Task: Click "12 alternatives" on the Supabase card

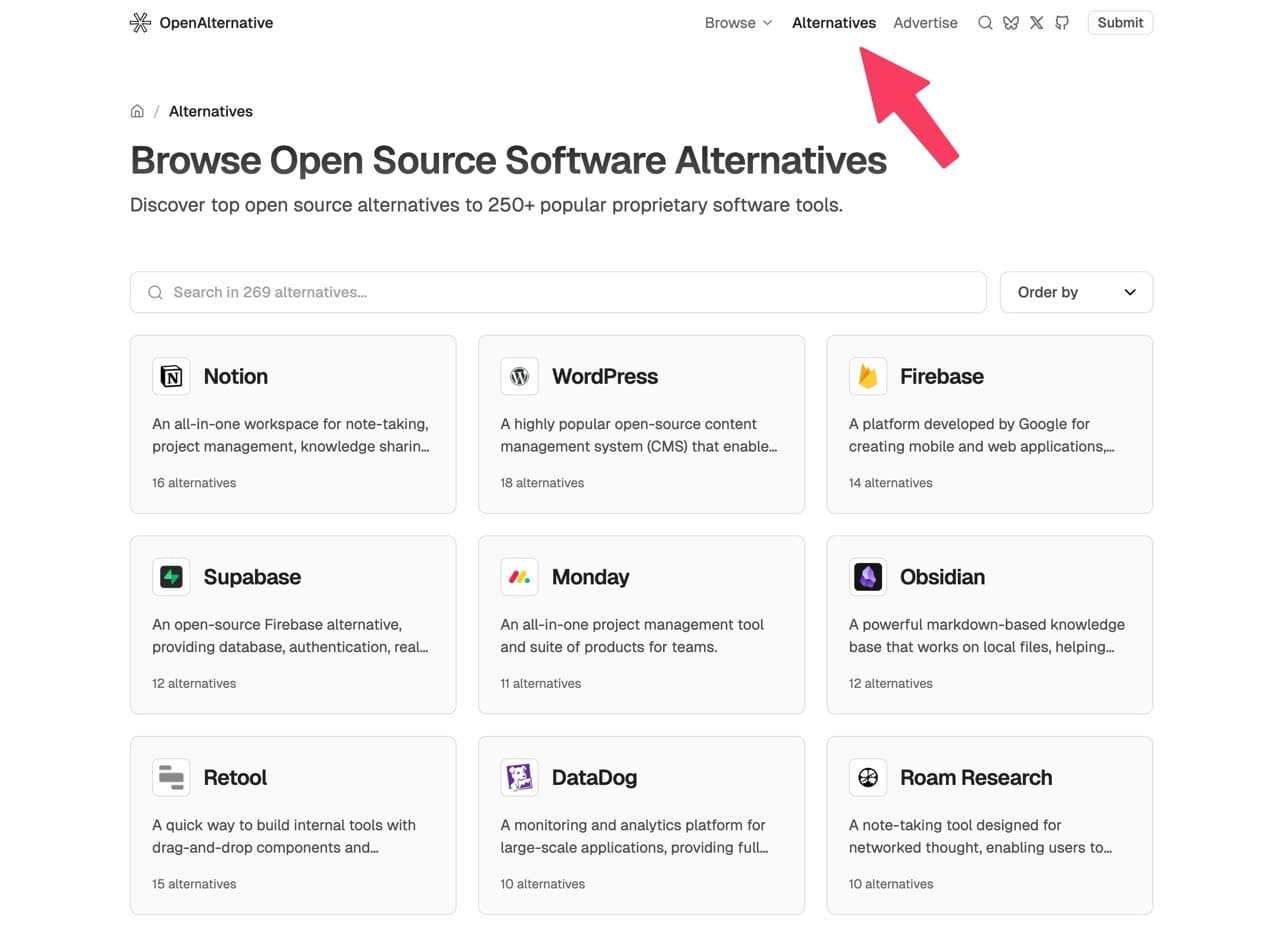Action: pos(194,684)
